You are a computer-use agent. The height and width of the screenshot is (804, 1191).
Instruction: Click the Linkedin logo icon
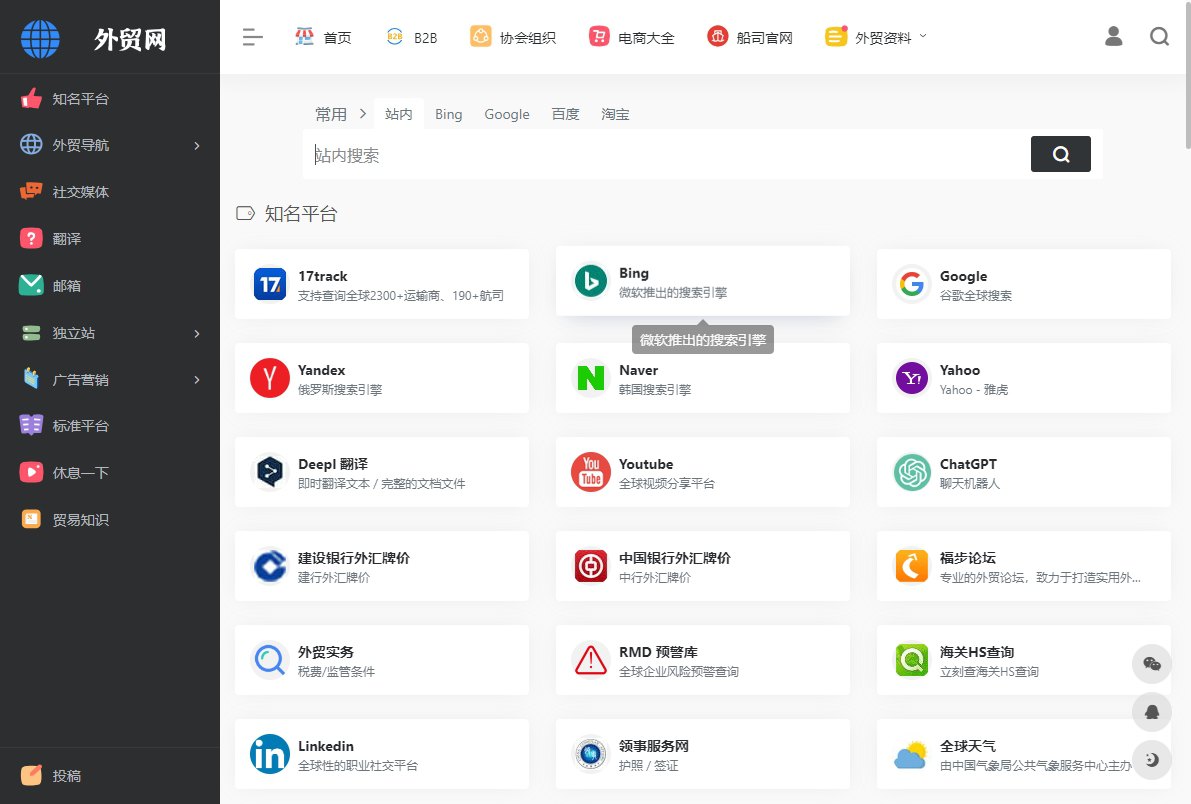(270, 754)
